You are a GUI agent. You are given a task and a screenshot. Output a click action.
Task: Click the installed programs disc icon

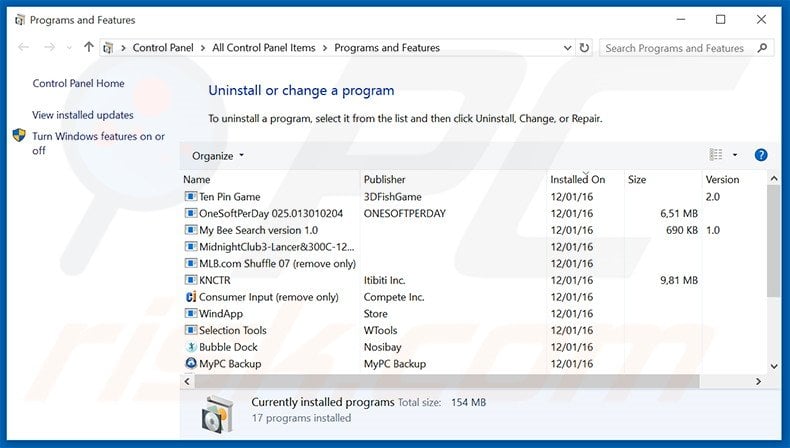point(218,414)
